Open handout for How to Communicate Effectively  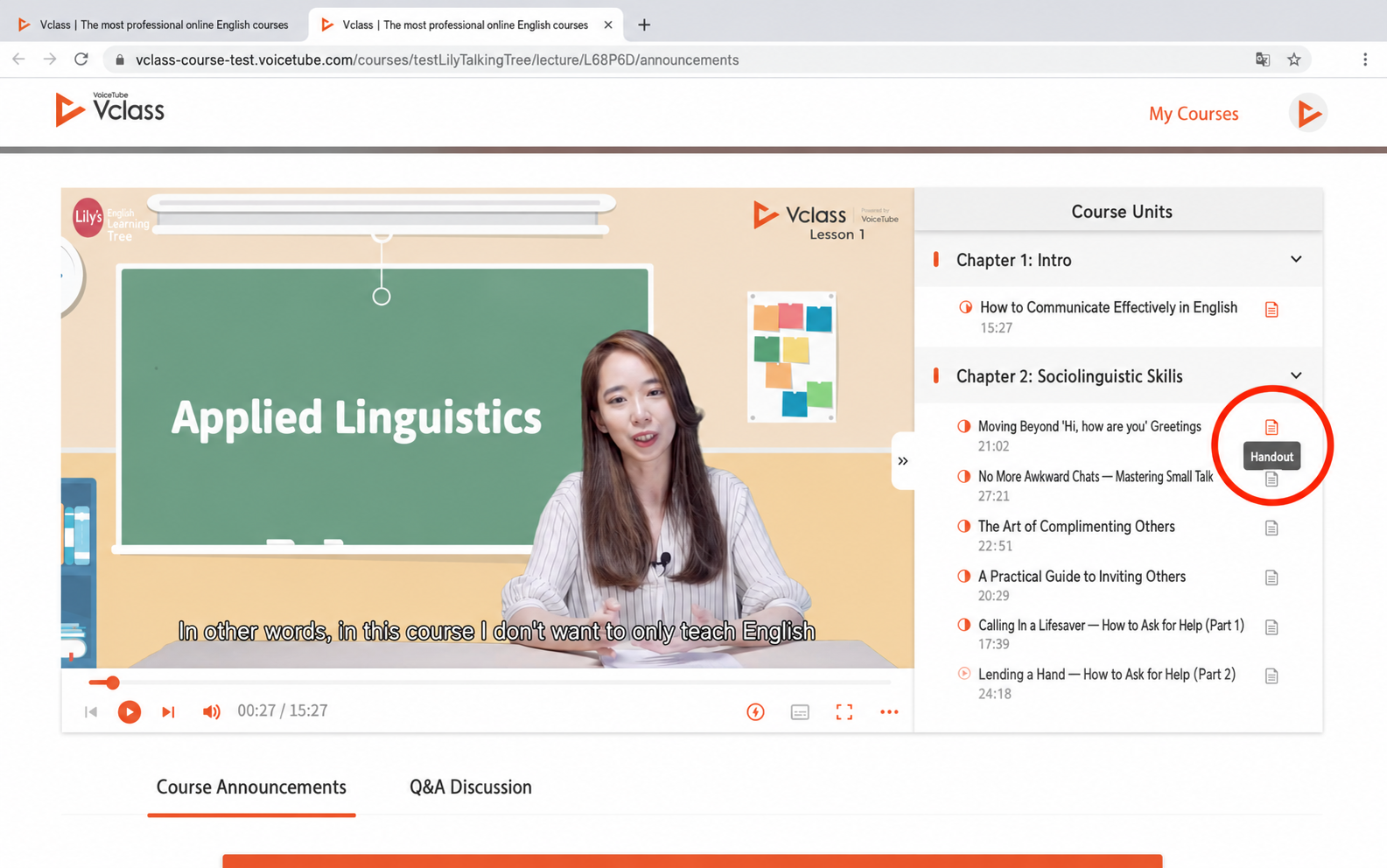pos(1271,310)
